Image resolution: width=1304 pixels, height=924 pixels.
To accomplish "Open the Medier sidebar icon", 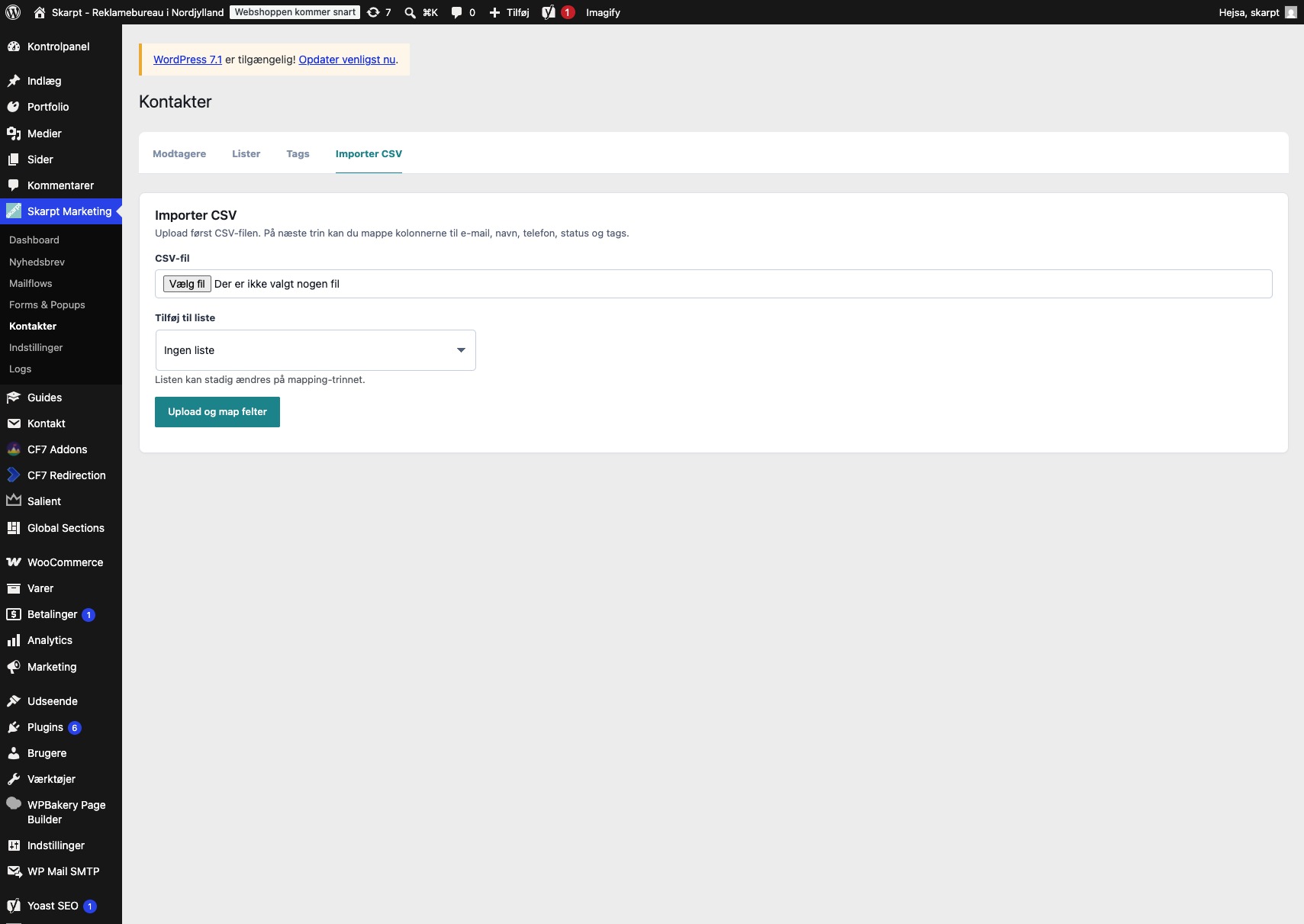I will click(x=14, y=134).
